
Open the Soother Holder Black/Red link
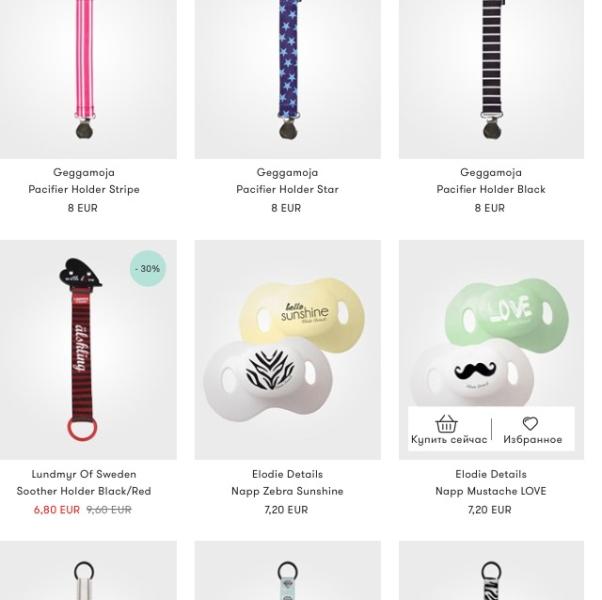click(x=84, y=491)
